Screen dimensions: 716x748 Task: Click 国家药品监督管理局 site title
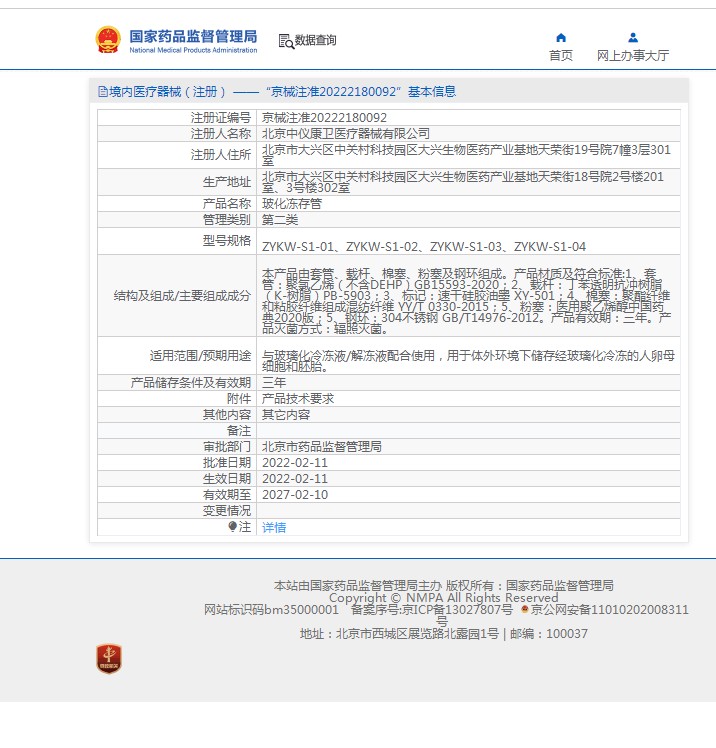click(193, 36)
